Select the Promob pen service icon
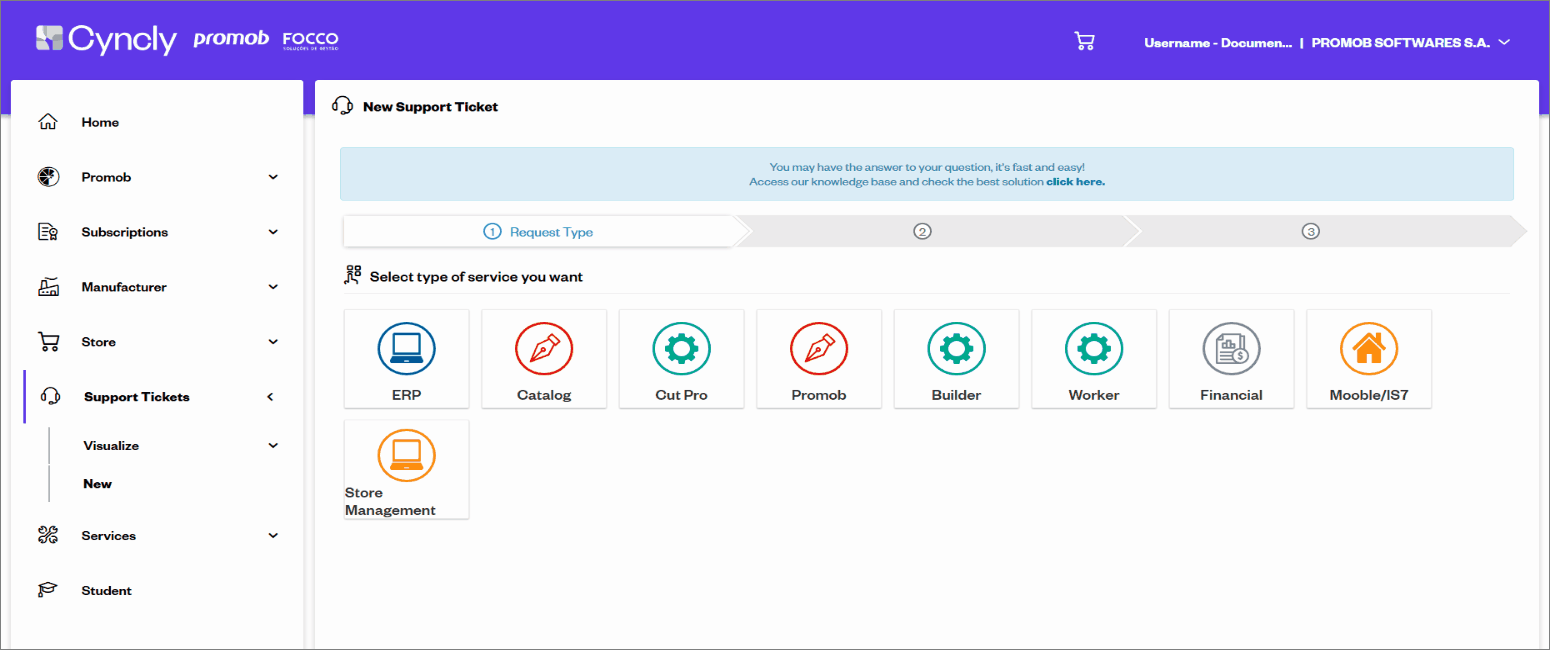 point(819,349)
